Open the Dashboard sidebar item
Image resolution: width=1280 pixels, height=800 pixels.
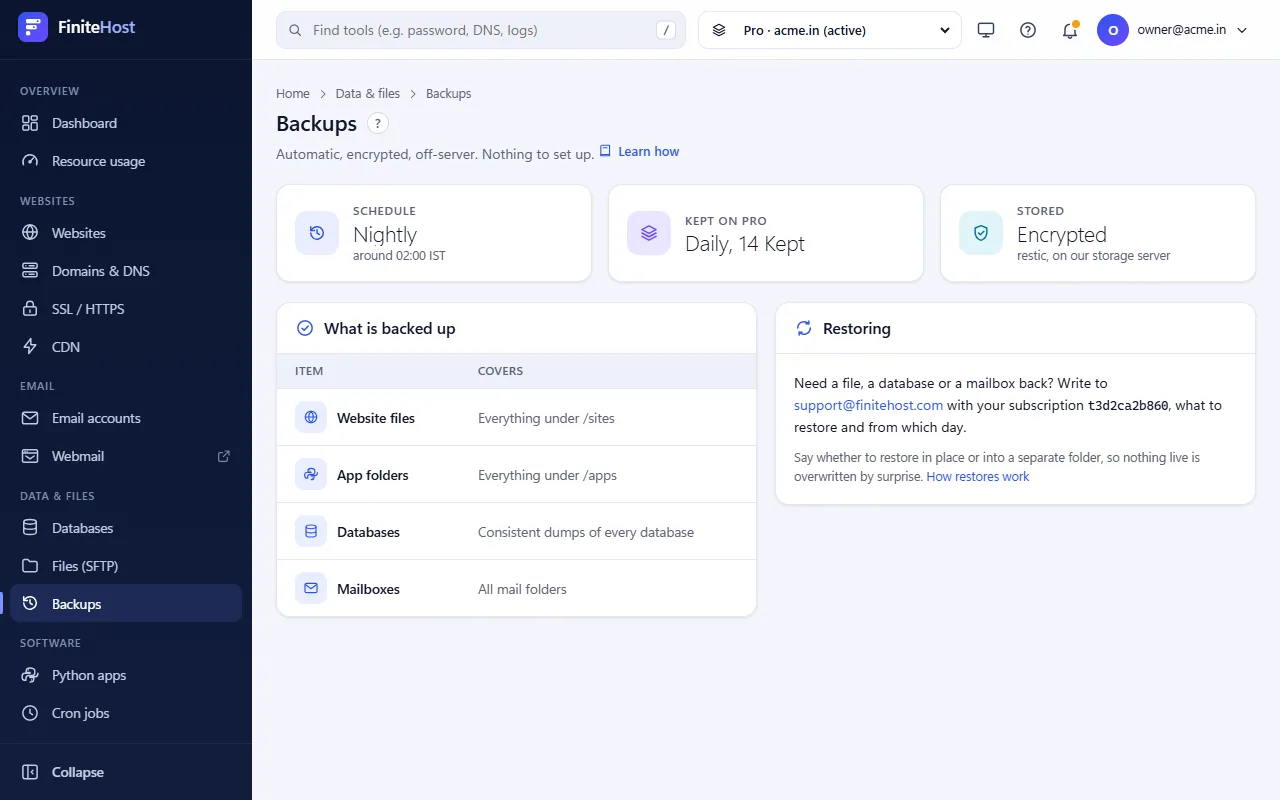tap(126, 123)
